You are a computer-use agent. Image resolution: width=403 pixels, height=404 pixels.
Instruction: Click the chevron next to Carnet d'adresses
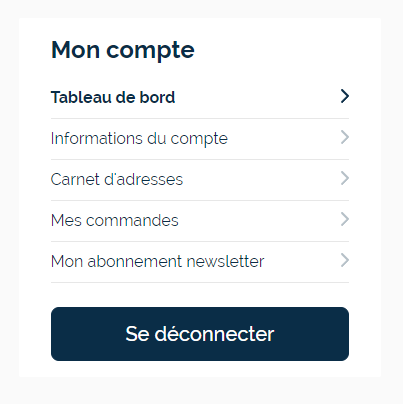click(345, 178)
